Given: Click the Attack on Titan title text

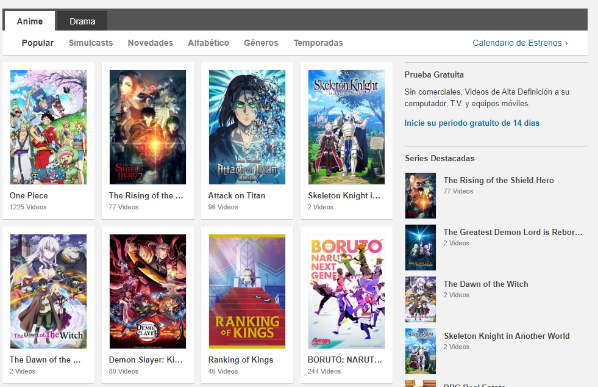Looking at the screenshot, I should (x=236, y=196).
